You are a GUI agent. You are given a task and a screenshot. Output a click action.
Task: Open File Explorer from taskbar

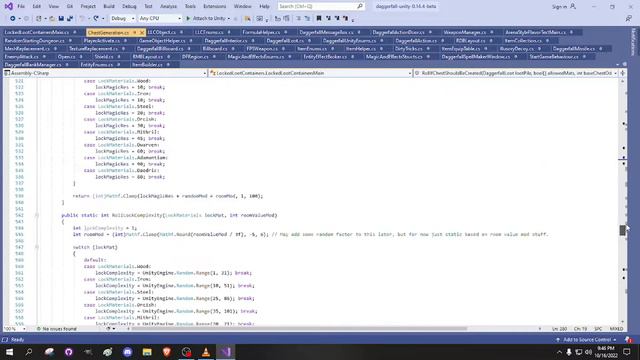tap(147, 352)
